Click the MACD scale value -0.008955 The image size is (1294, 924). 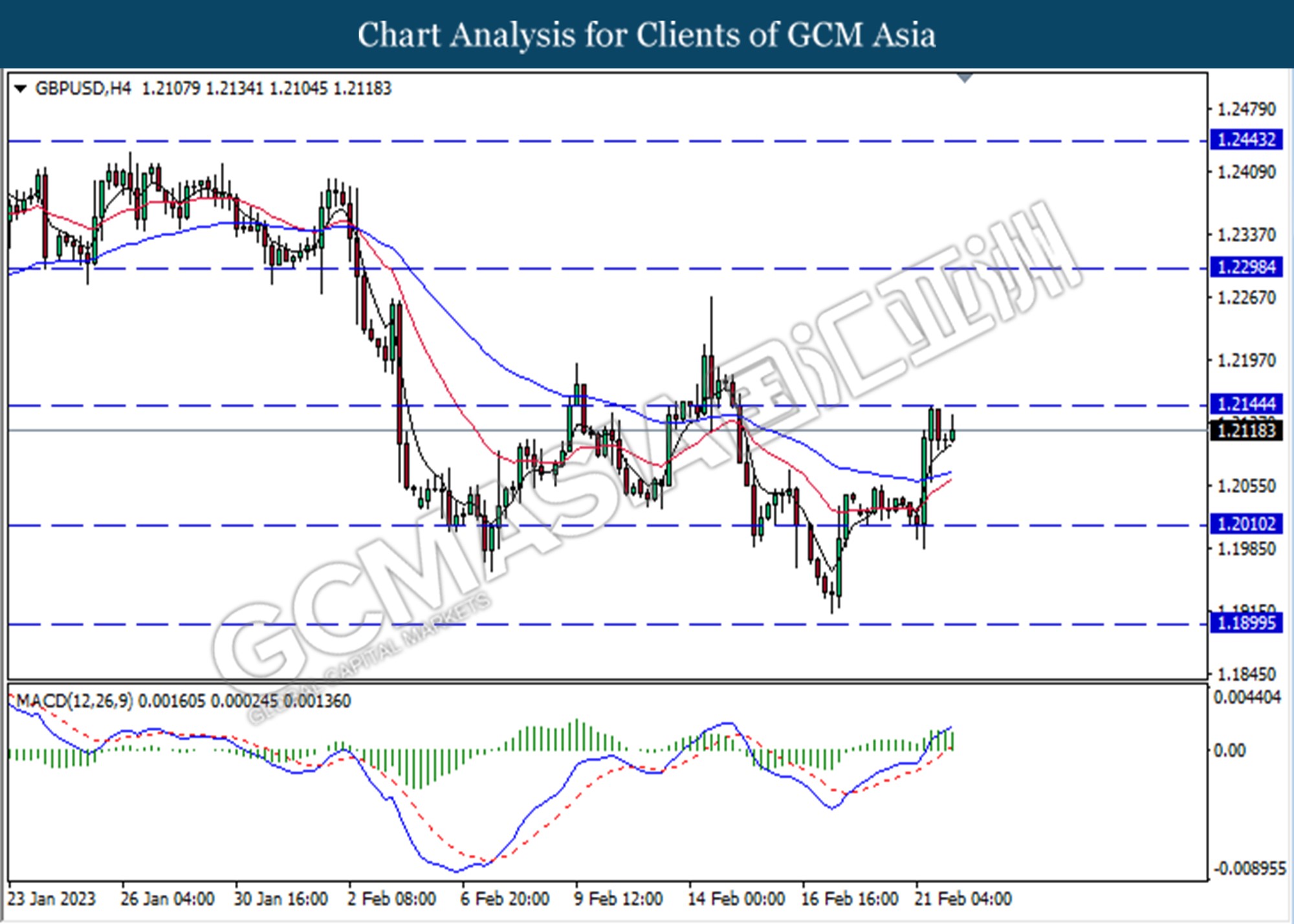[x=1249, y=868]
